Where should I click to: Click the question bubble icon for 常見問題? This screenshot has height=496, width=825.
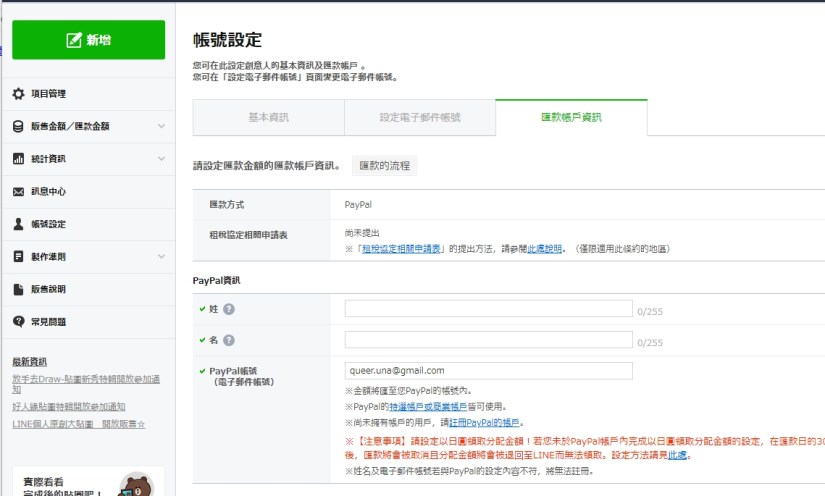click(x=18, y=322)
